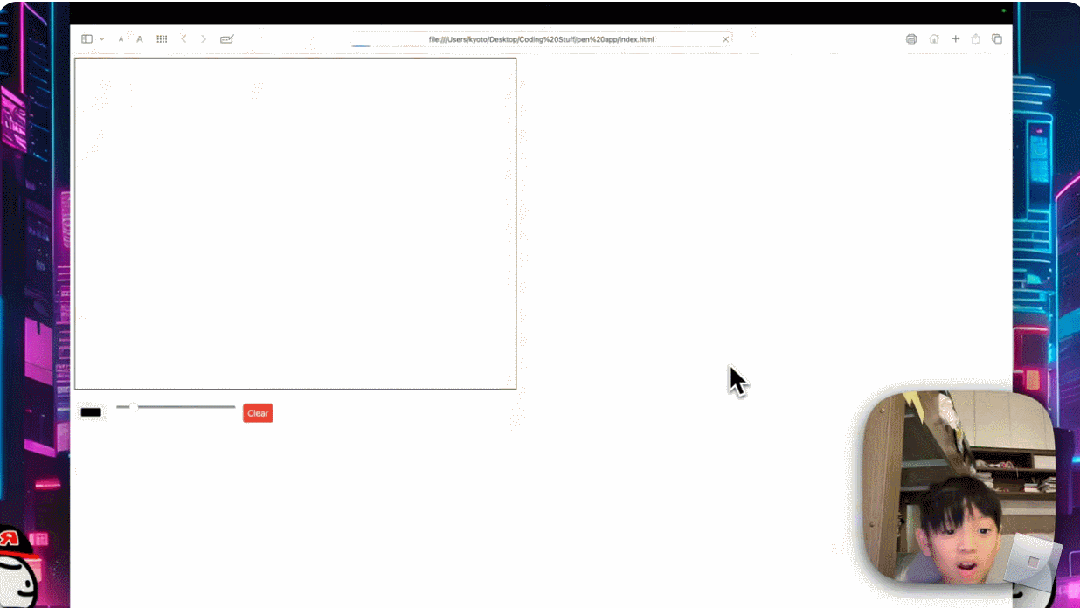Open the pen color swatch

tap(91, 412)
